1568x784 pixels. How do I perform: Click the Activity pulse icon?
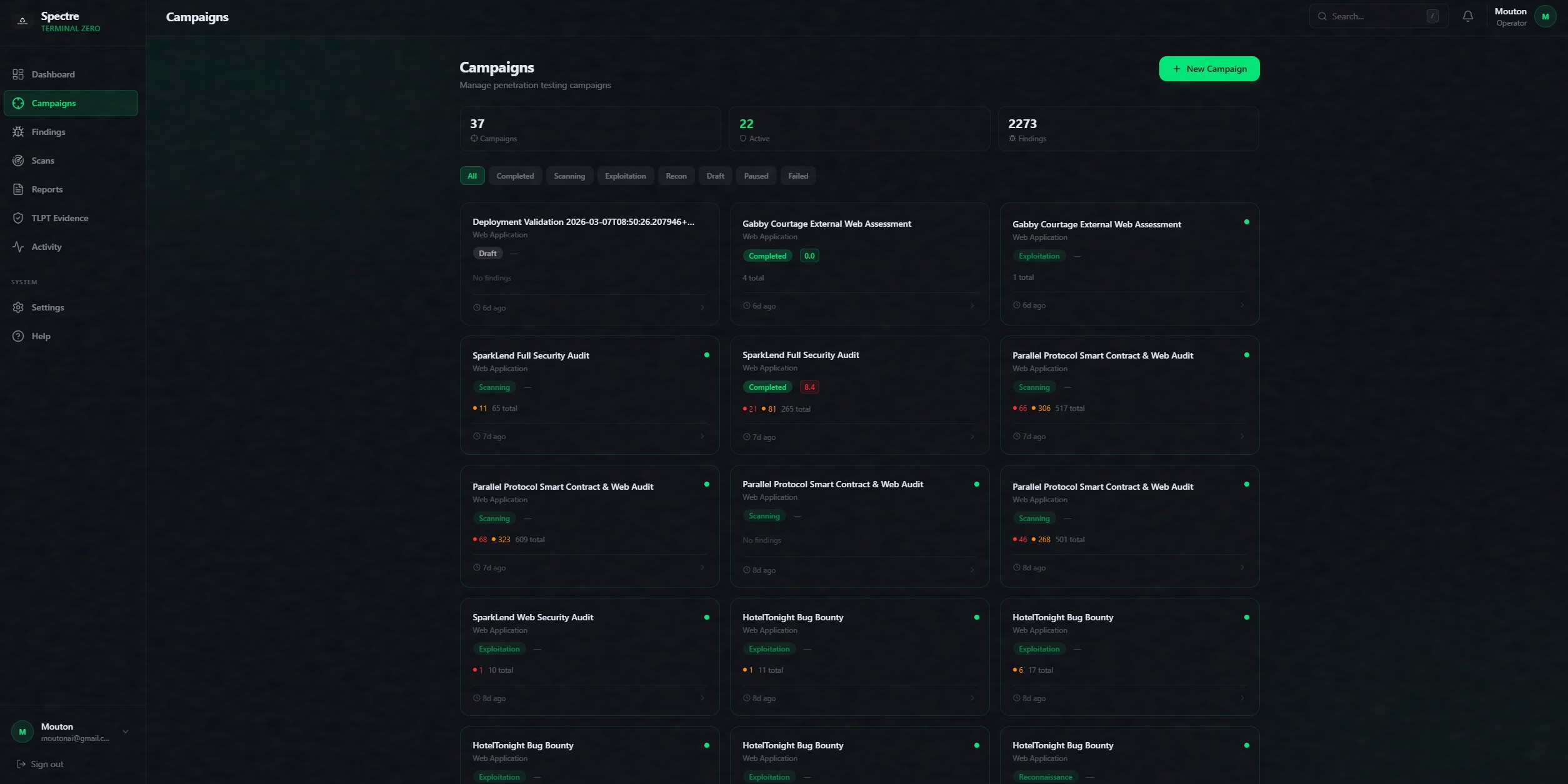click(18, 247)
